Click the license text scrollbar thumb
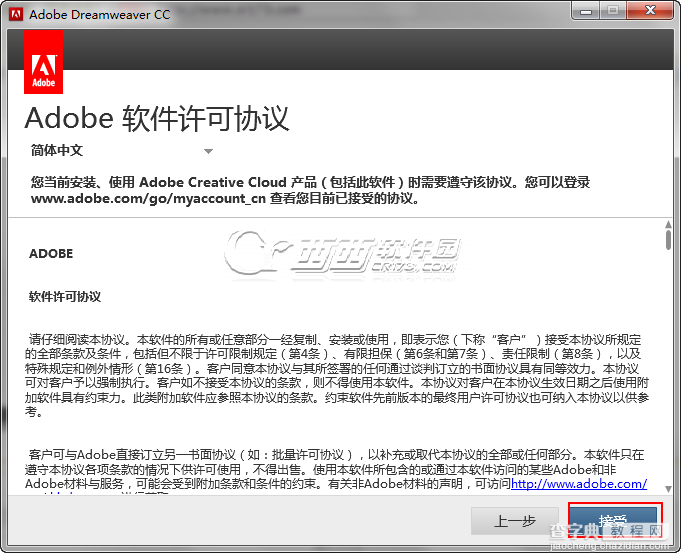 click(668, 240)
